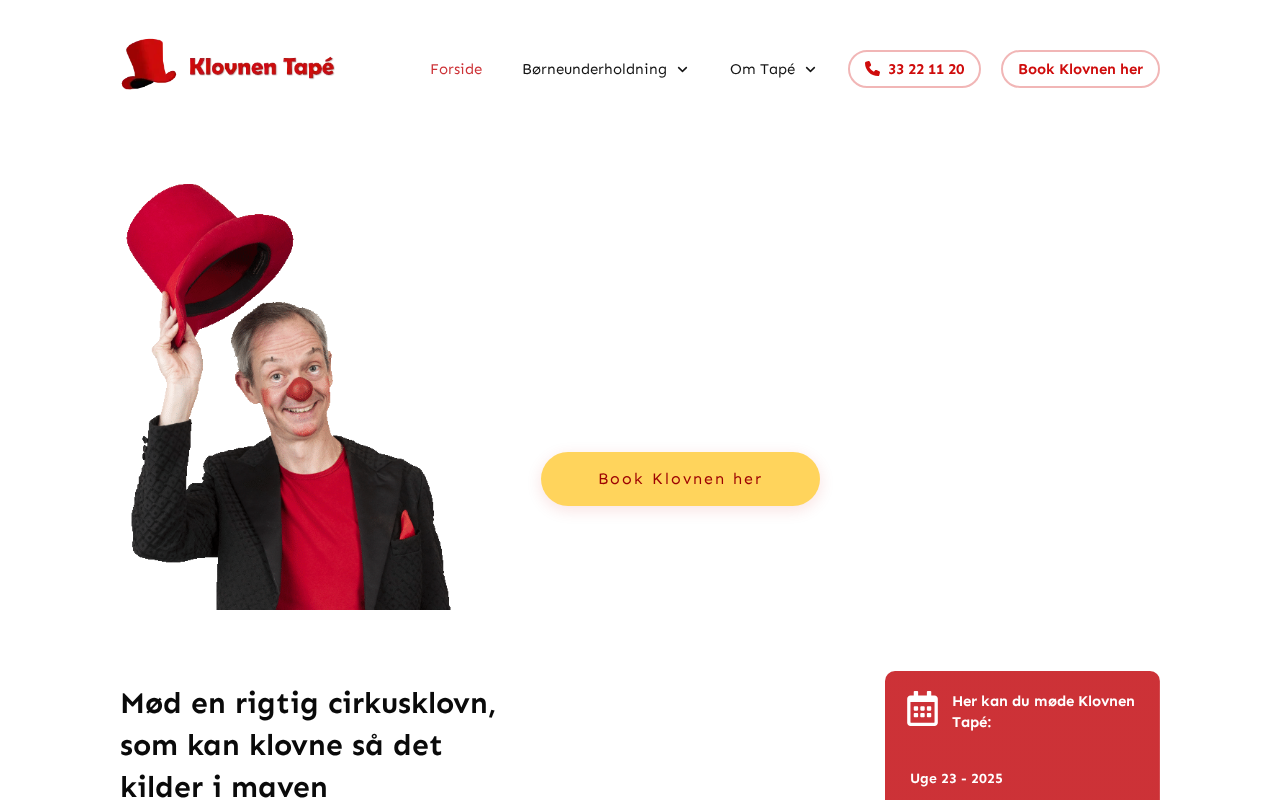Screen dimensions: 1280x800
Task: Click the red calendar info box
Action: point(1022,735)
